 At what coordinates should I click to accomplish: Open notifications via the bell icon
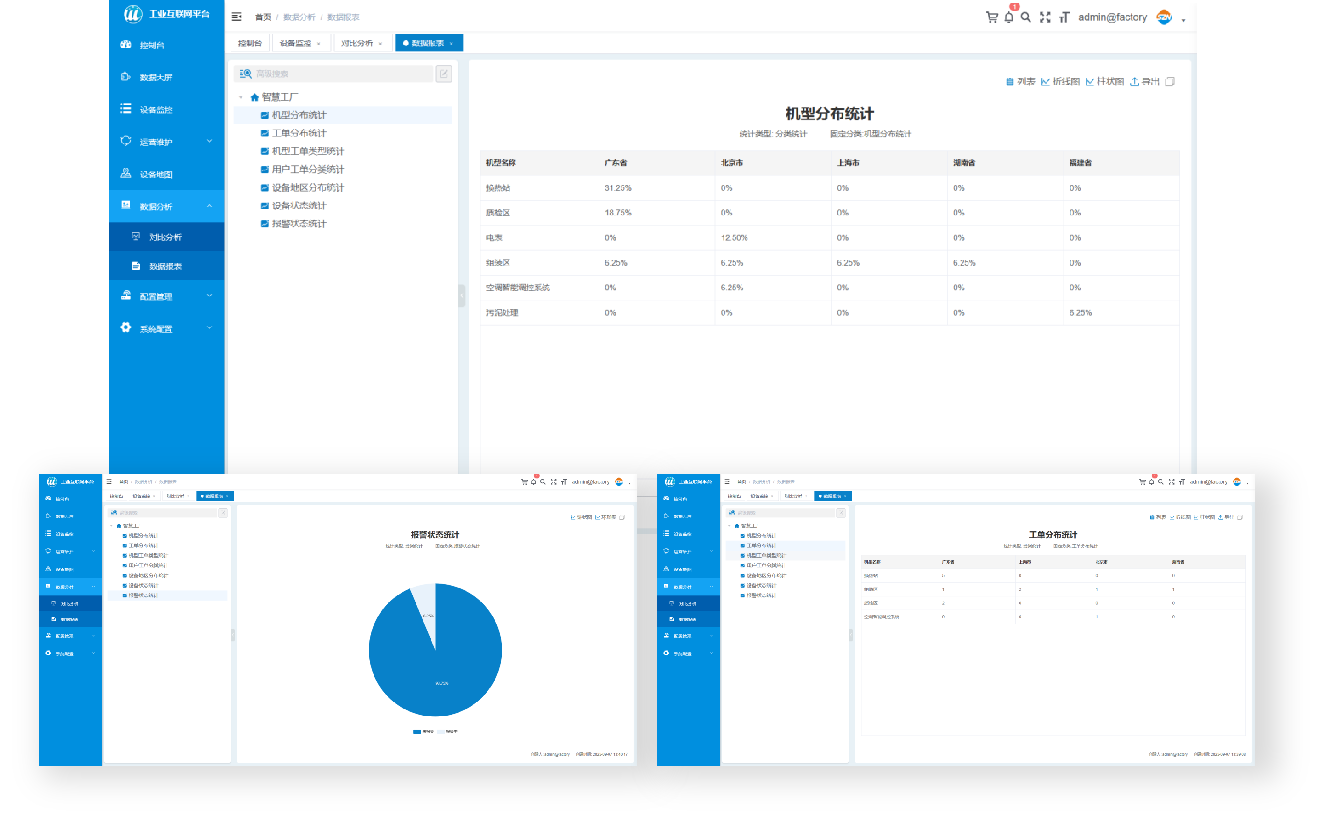1009,17
